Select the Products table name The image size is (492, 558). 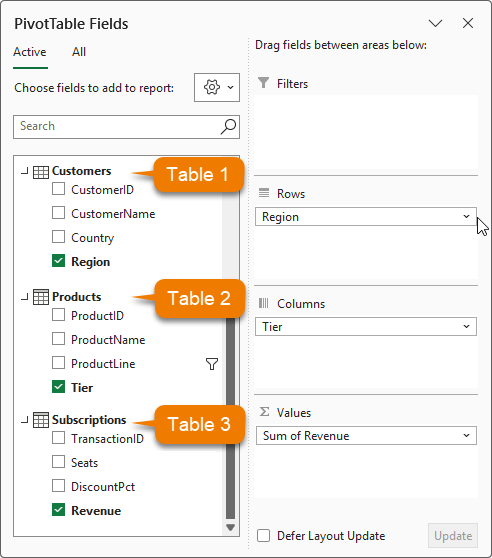pyautogui.click(x=76, y=297)
